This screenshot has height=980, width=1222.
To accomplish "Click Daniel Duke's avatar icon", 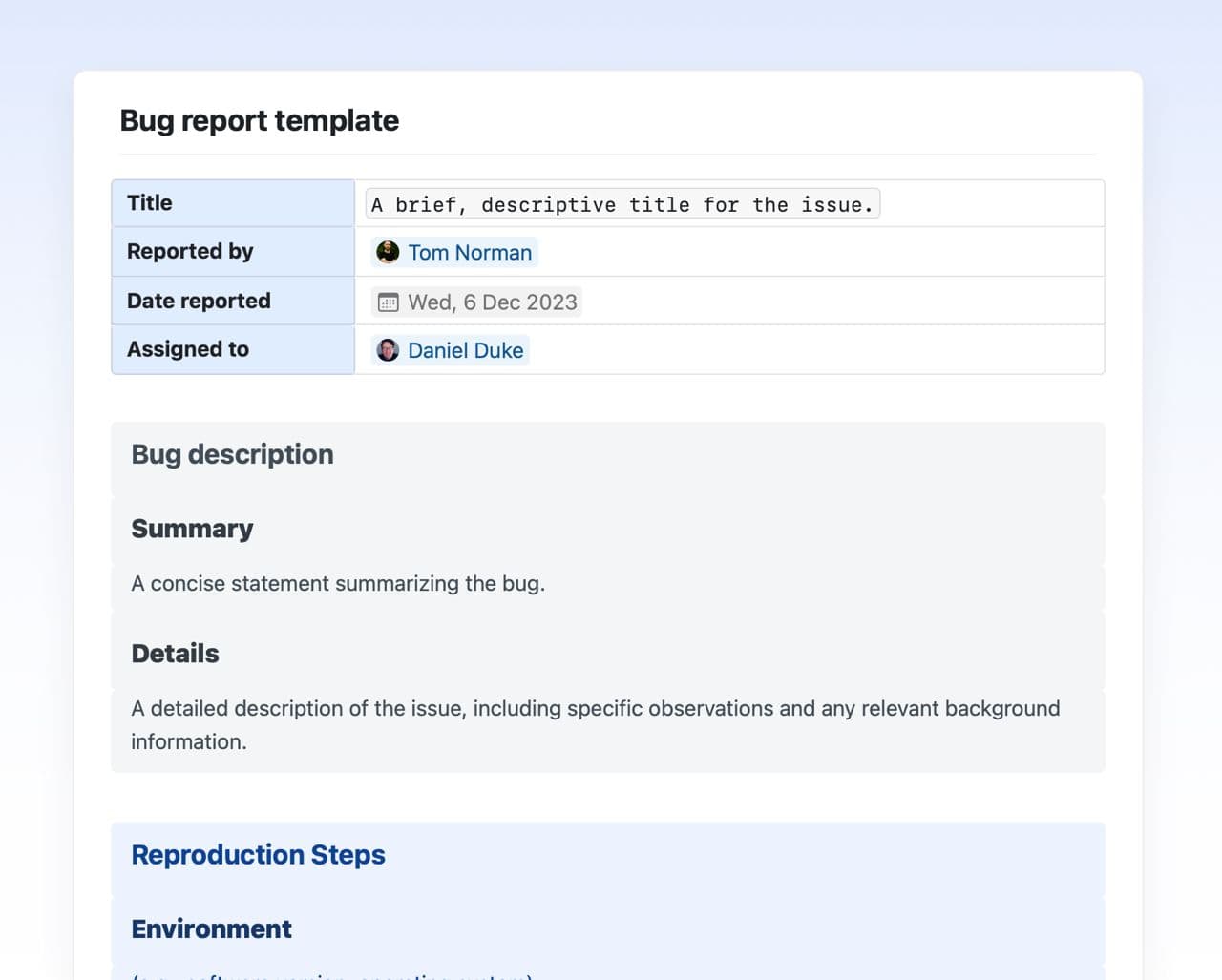I will click(388, 350).
